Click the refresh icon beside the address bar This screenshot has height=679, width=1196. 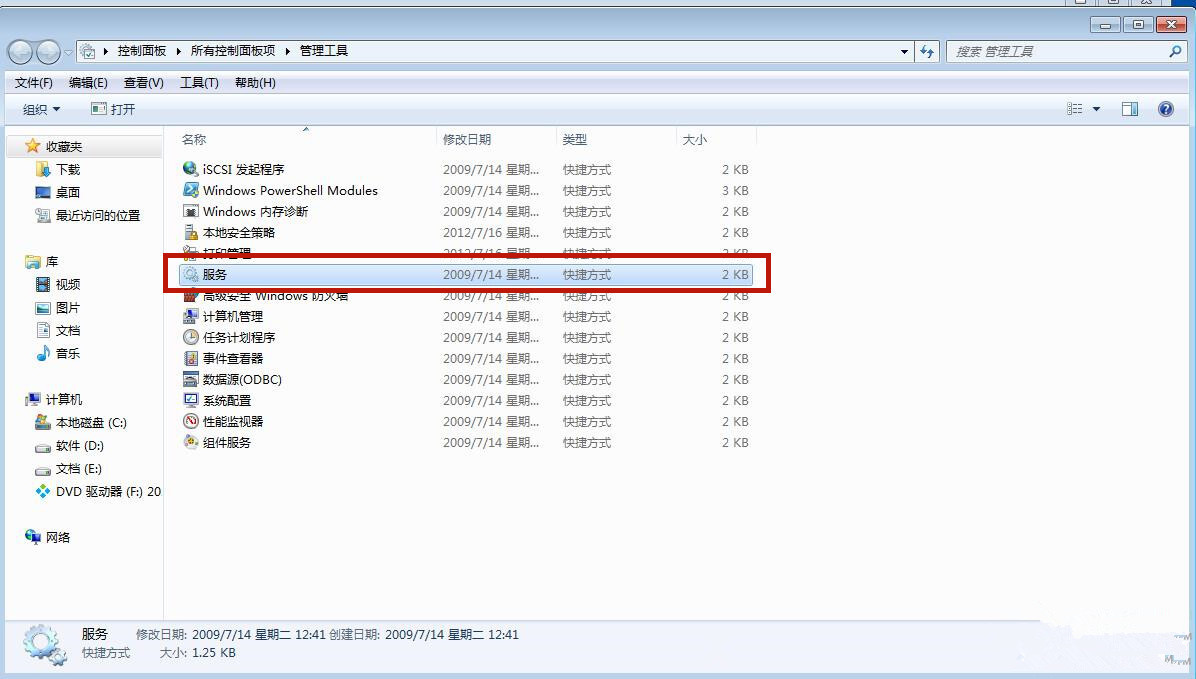click(927, 51)
